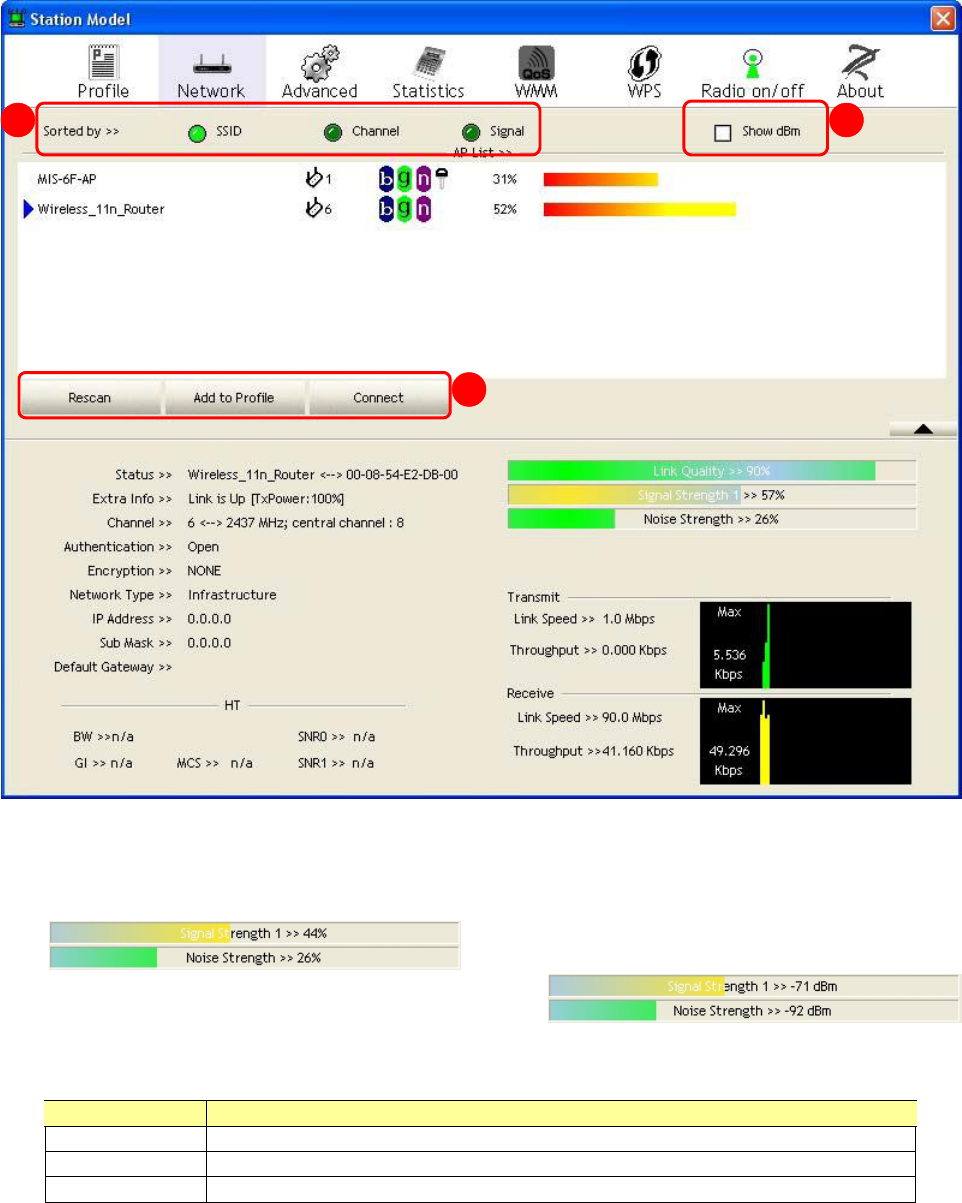Sort AP list by Channel

(334, 132)
